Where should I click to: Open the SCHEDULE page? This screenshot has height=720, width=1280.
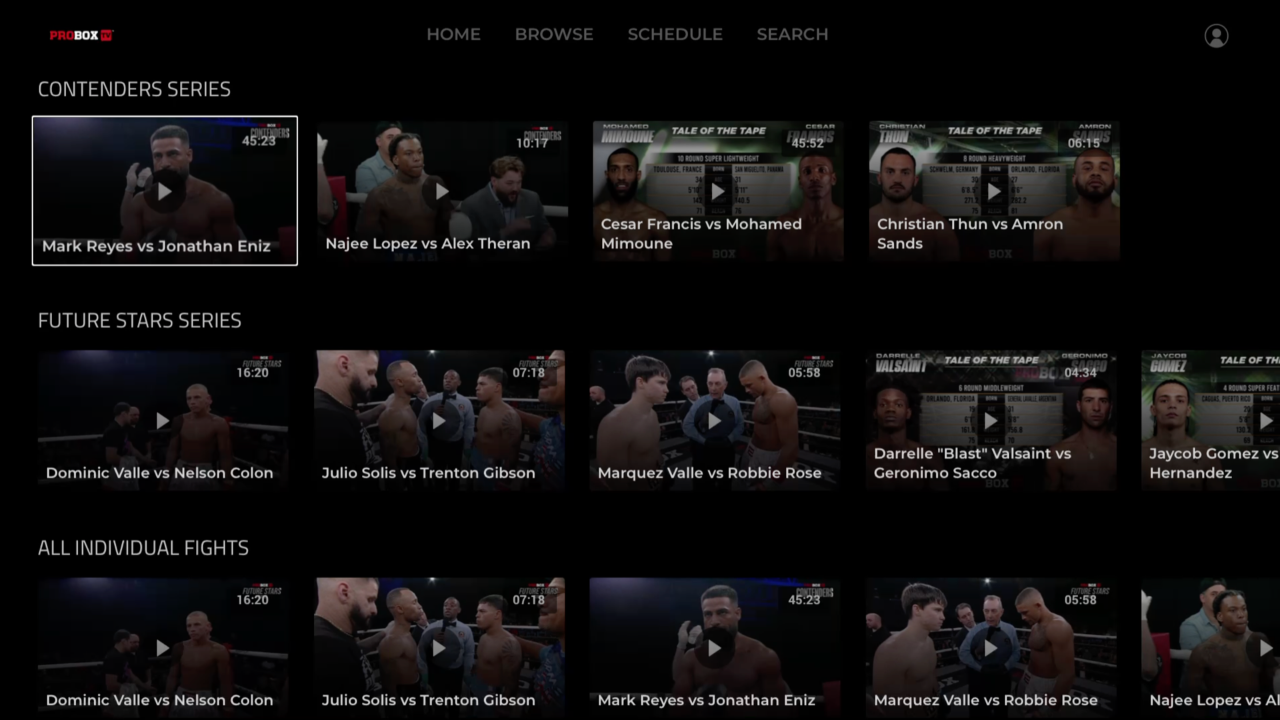coord(675,34)
